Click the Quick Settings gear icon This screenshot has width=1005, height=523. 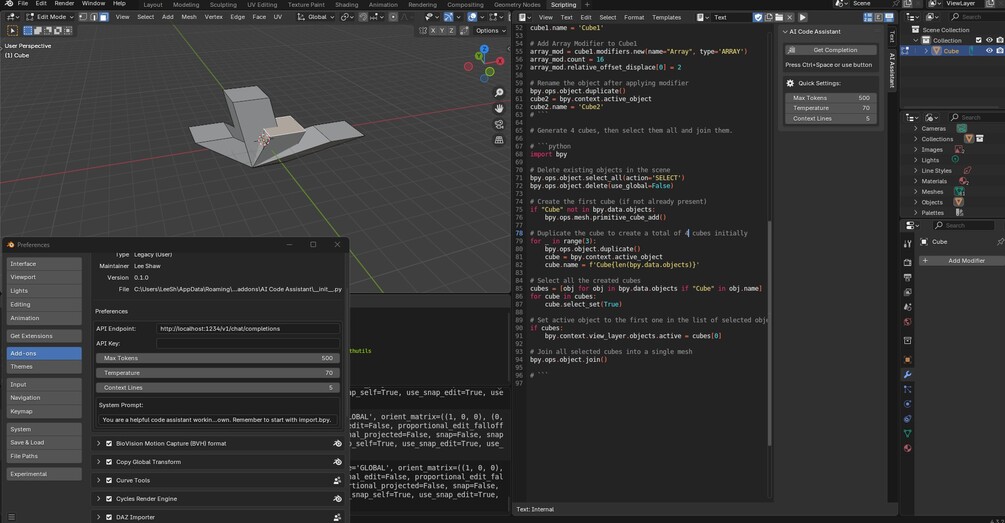pyautogui.click(x=790, y=83)
